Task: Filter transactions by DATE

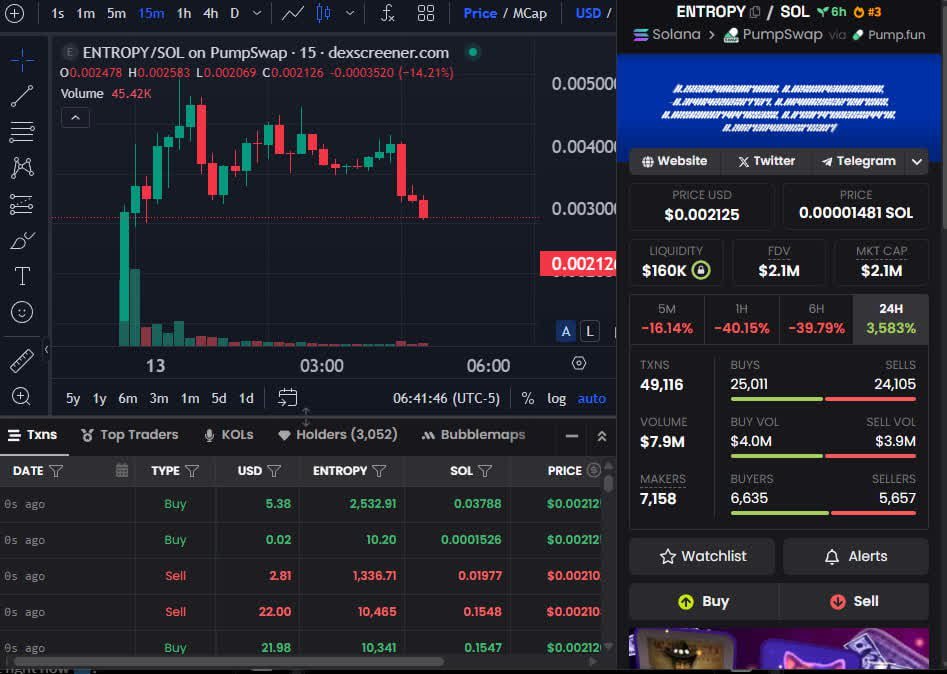Action: [56, 470]
